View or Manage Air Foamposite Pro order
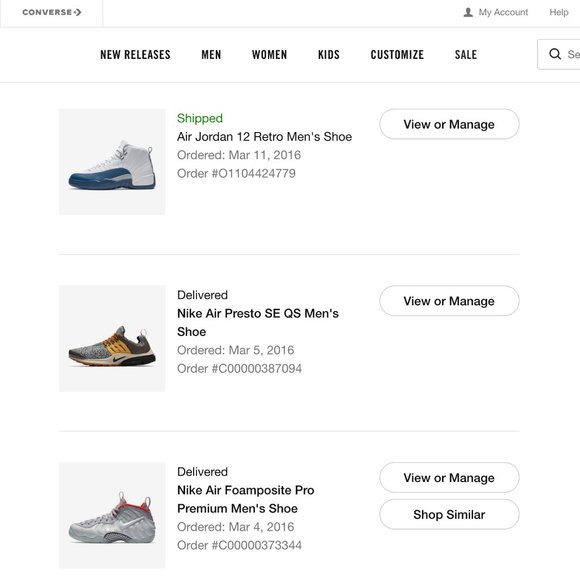This screenshot has height=580, width=580. click(449, 478)
